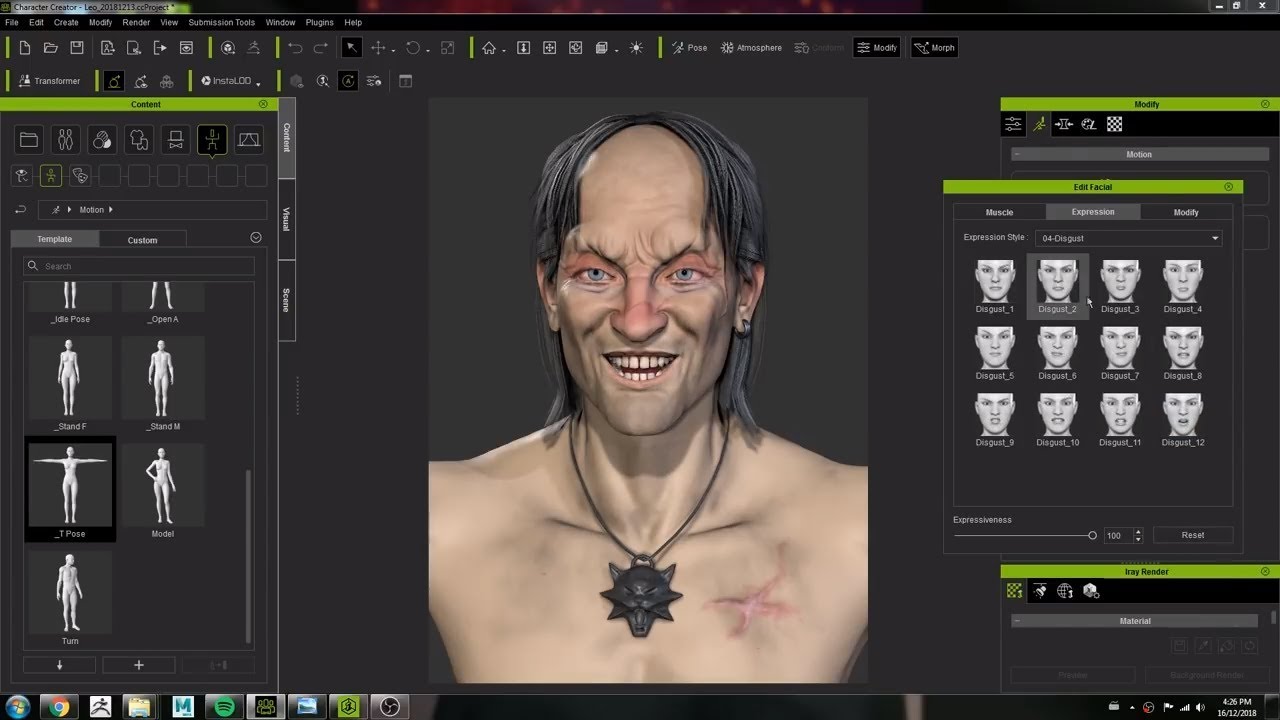Select the Actor (two figures) content category
The image size is (1280, 720).
pyautogui.click(x=65, y=140)
